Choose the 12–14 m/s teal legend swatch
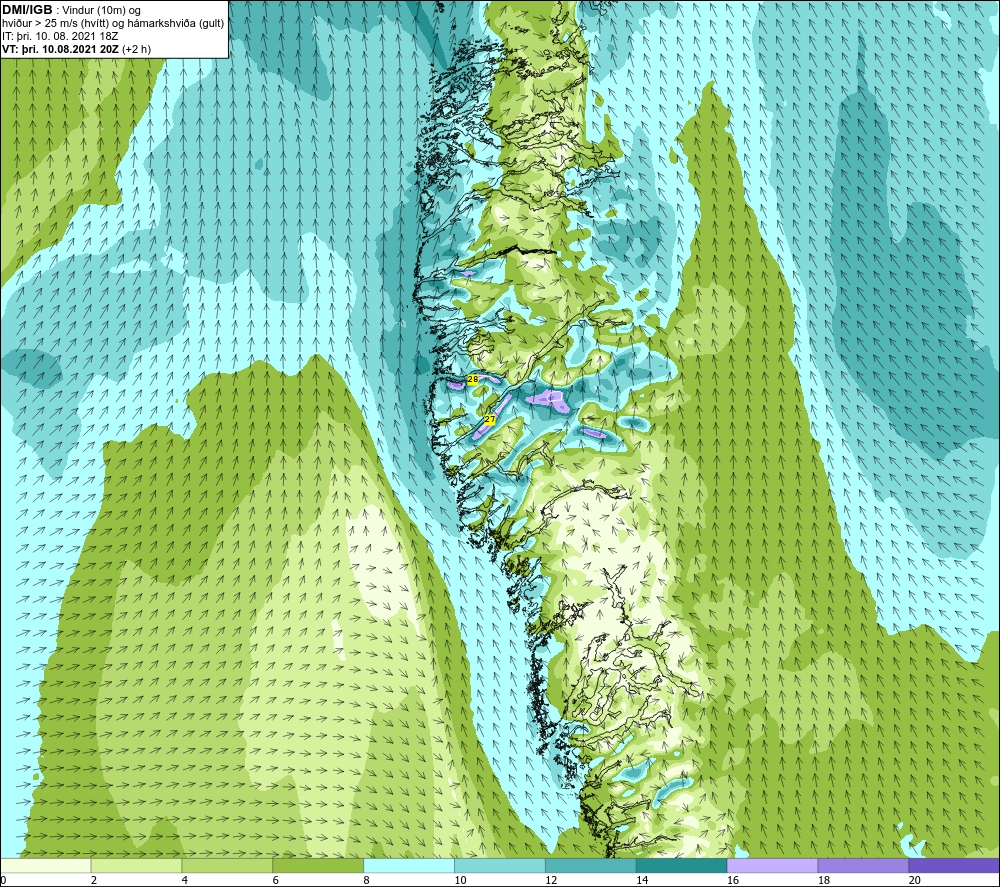The height and width of the screenshot is (887, 1000). (x=591, y=865)
